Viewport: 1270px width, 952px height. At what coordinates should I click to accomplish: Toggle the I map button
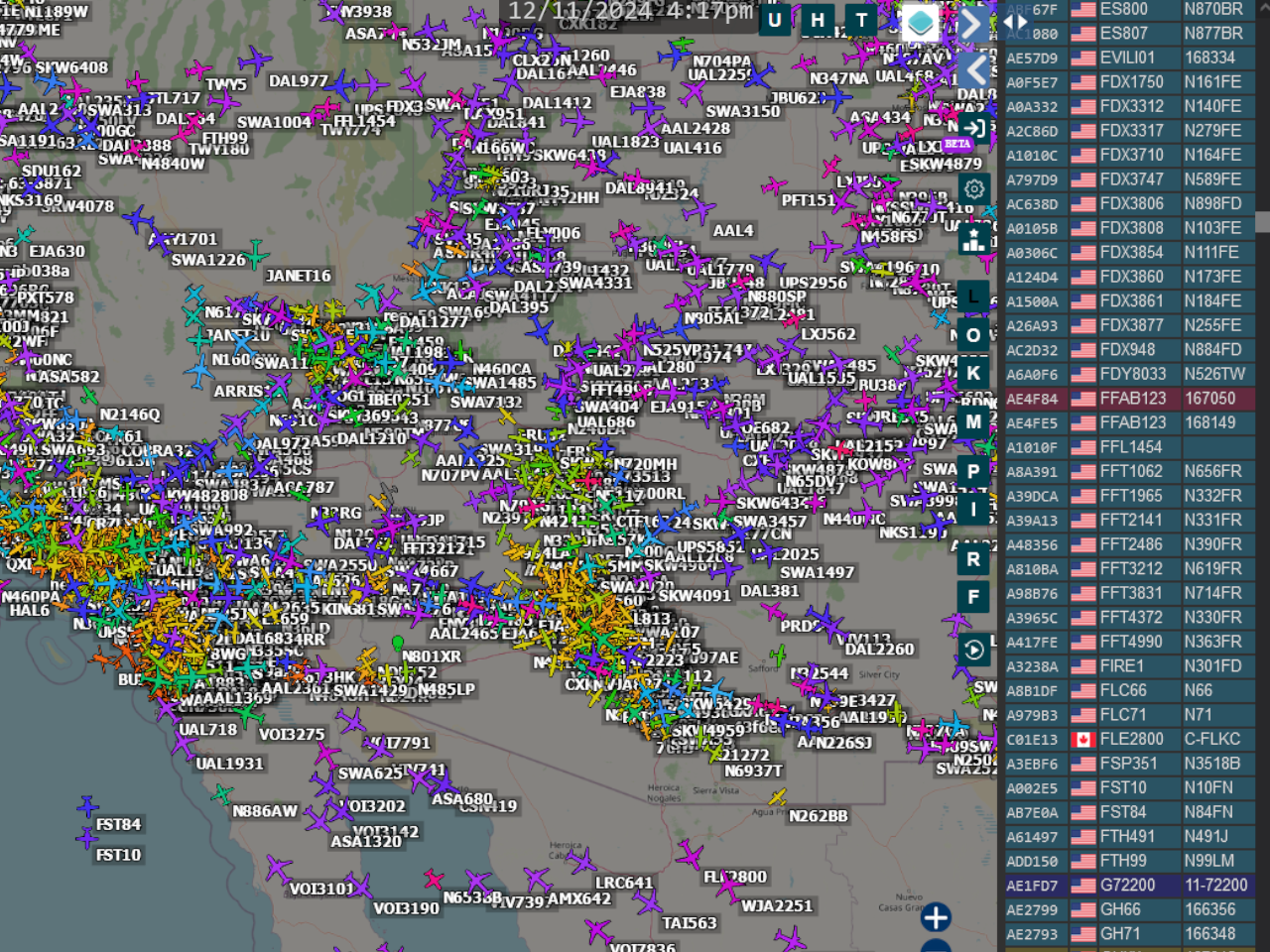[973, 510]
